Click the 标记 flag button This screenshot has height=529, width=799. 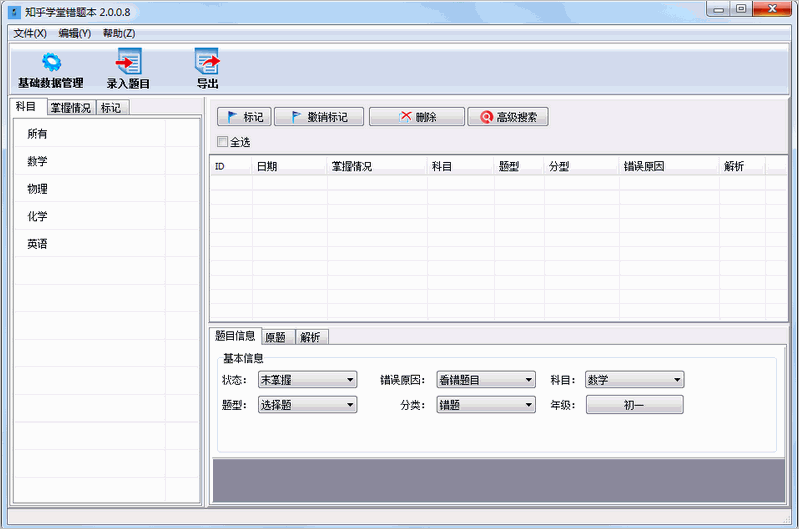[x=244, y=117]
